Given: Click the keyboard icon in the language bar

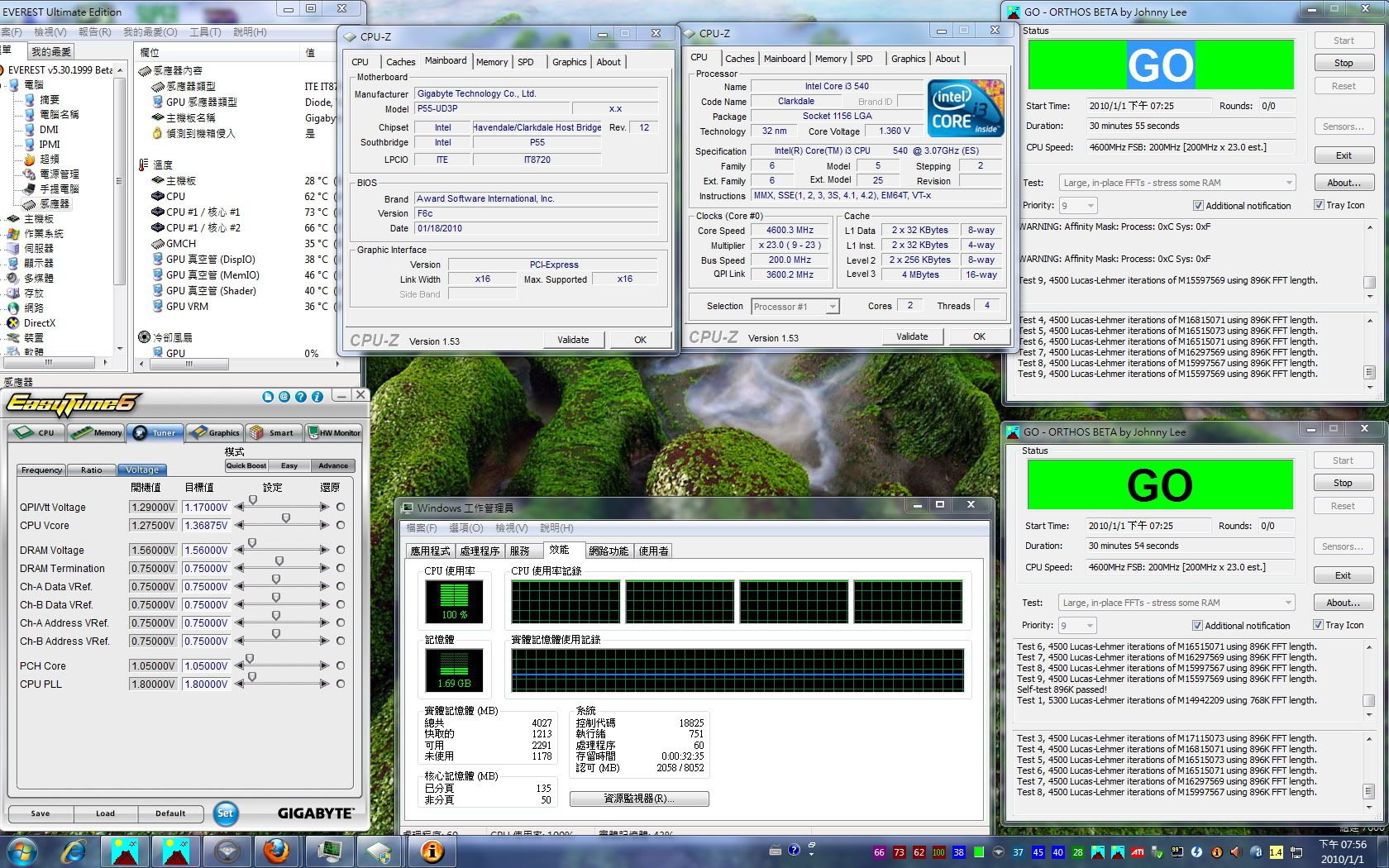Looking at the screenshot, I should point(775,851).
